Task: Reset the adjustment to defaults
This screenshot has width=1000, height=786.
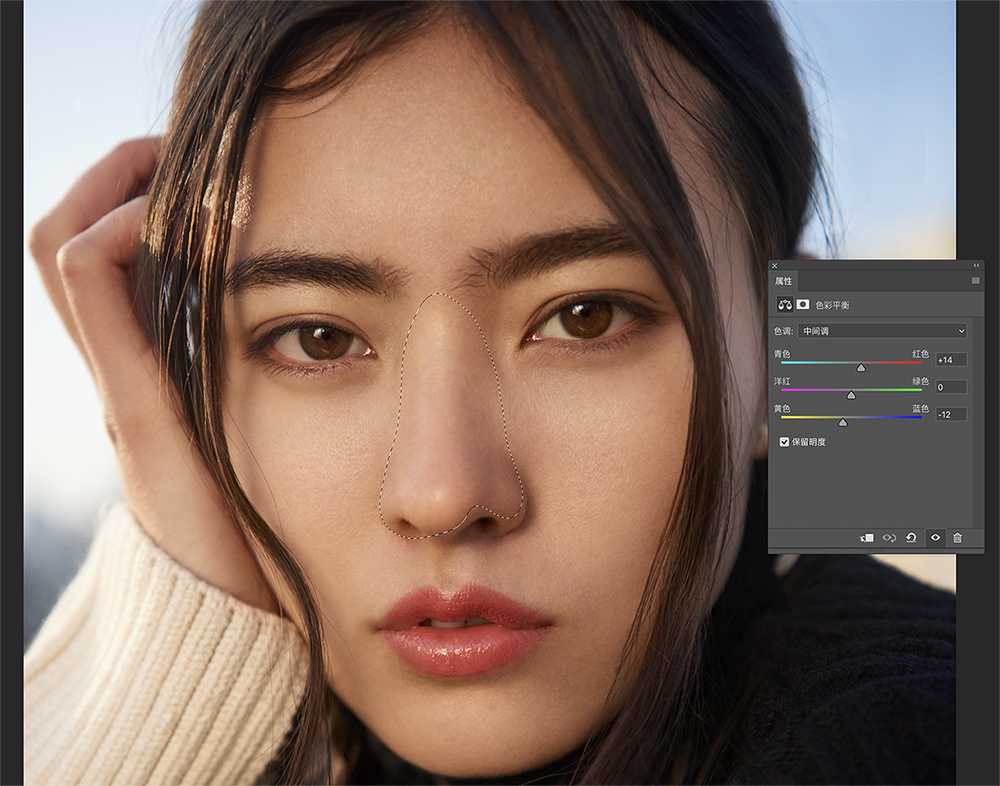Action: point(911,538)
